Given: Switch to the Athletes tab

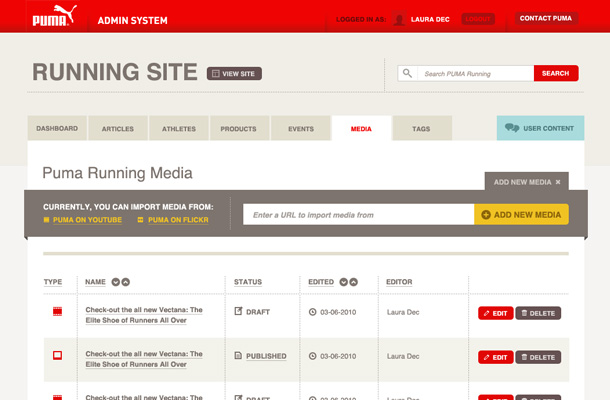Looking at the screenshot, I should 179,128.
